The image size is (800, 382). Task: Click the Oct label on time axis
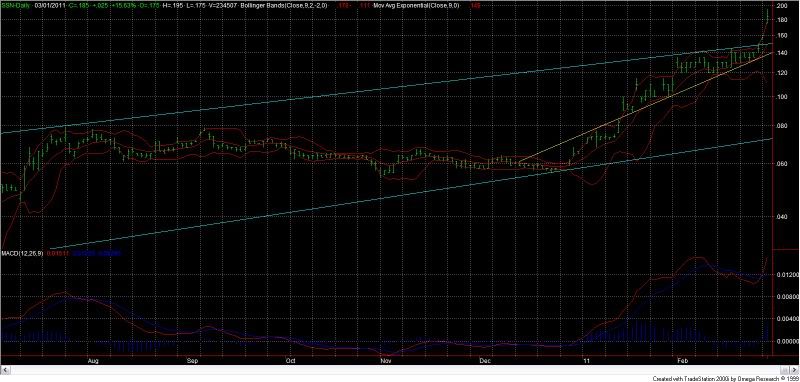coord(290,361)
